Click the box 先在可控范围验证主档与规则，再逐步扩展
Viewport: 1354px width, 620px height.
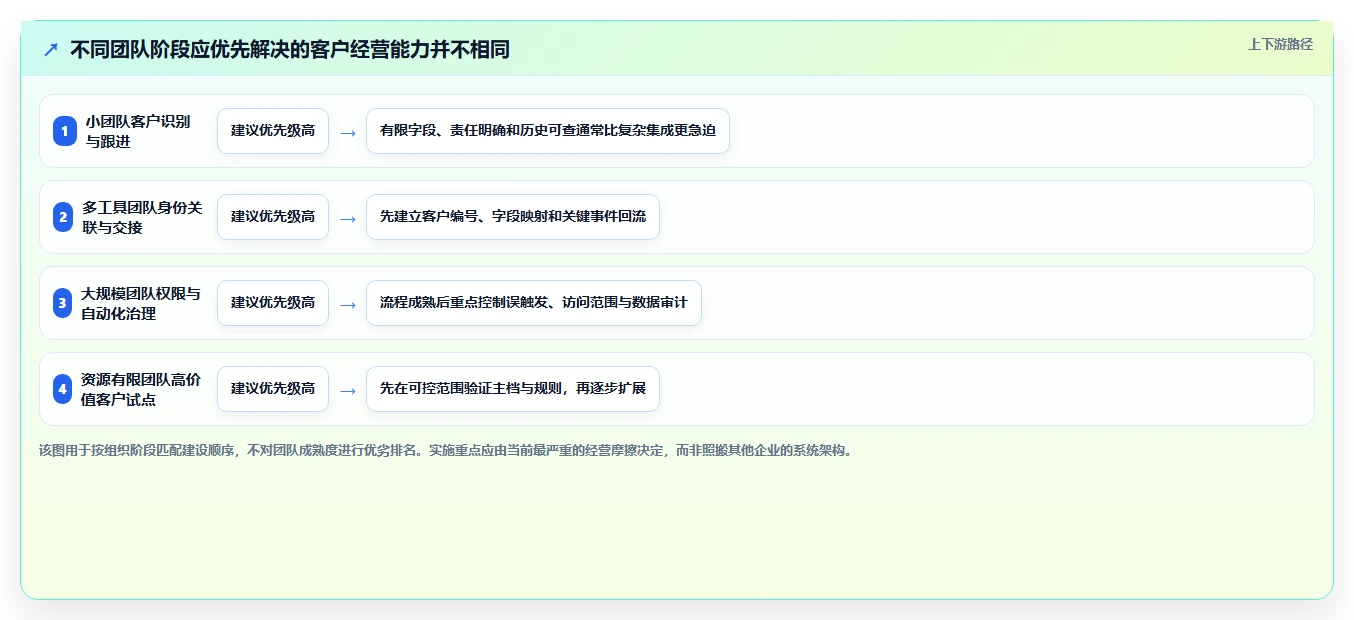pos(513,389)
